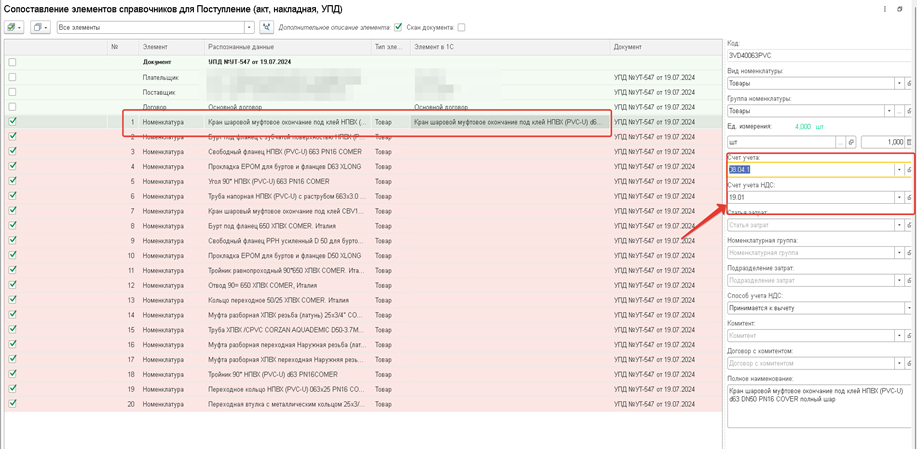Uncheck the checkbox for row 20 Переходная втулка
The width and height of the screenshot is (917, 449).
pyautogui.click(x=12, y=403)
